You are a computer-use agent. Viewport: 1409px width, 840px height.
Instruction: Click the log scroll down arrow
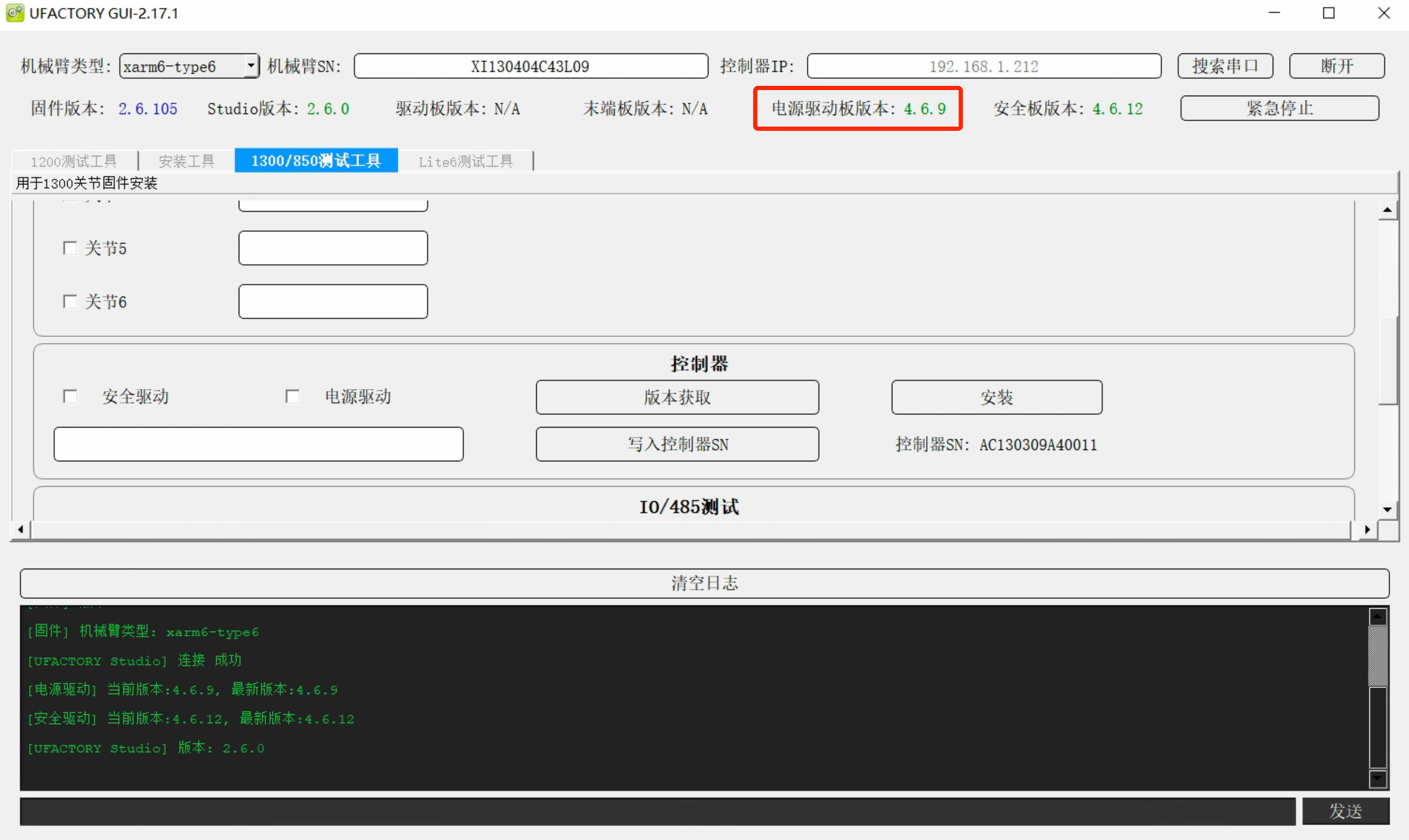pyautogui.click(x=1378, y=779)
